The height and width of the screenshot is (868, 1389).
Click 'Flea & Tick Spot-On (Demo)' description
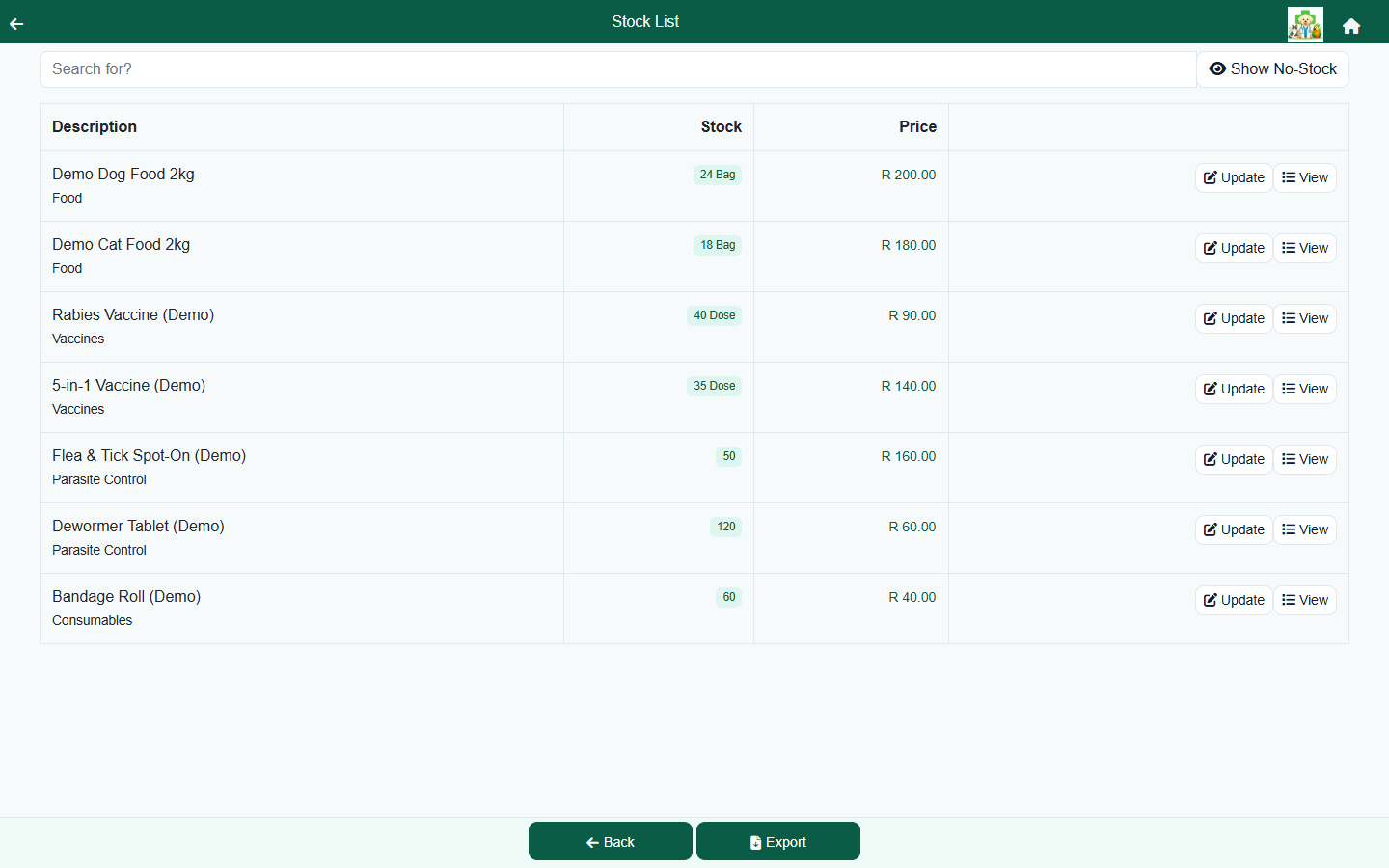point(150,456)
